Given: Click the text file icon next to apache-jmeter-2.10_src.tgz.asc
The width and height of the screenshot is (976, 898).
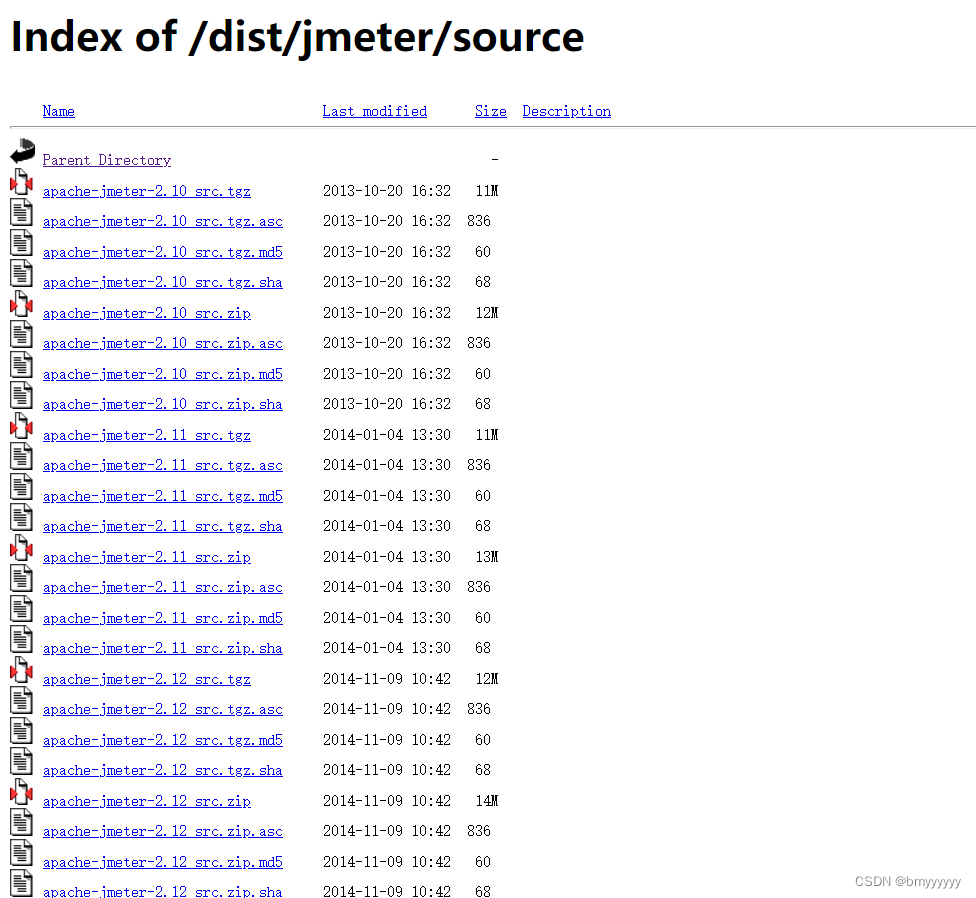Looking at the screenshot, I should click(x=21, y=211).
